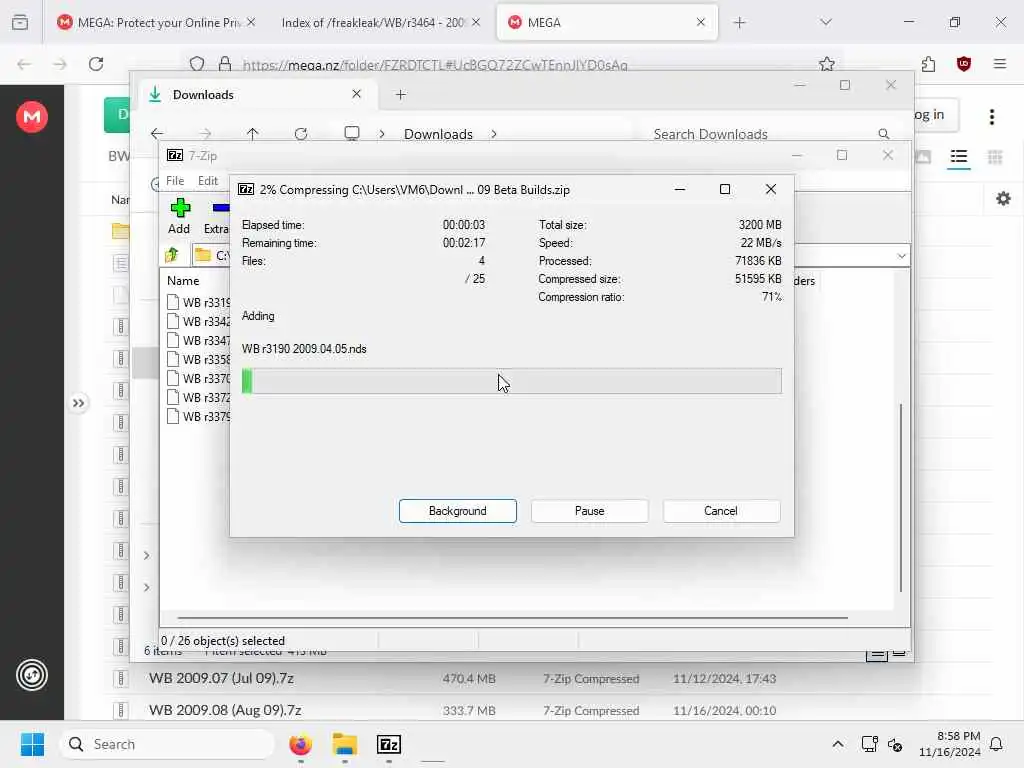Open notifications bell in taskbar
The image size is (1024, 768).
point(996,744)
